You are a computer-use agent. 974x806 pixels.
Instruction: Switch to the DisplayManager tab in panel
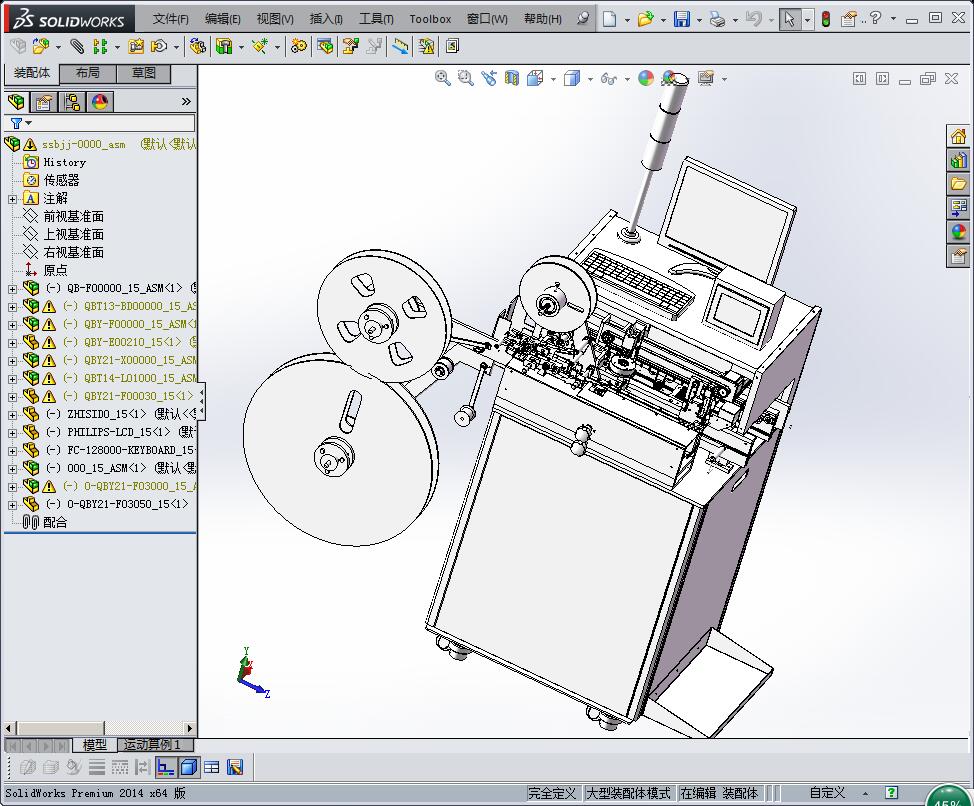pos(99,102)
